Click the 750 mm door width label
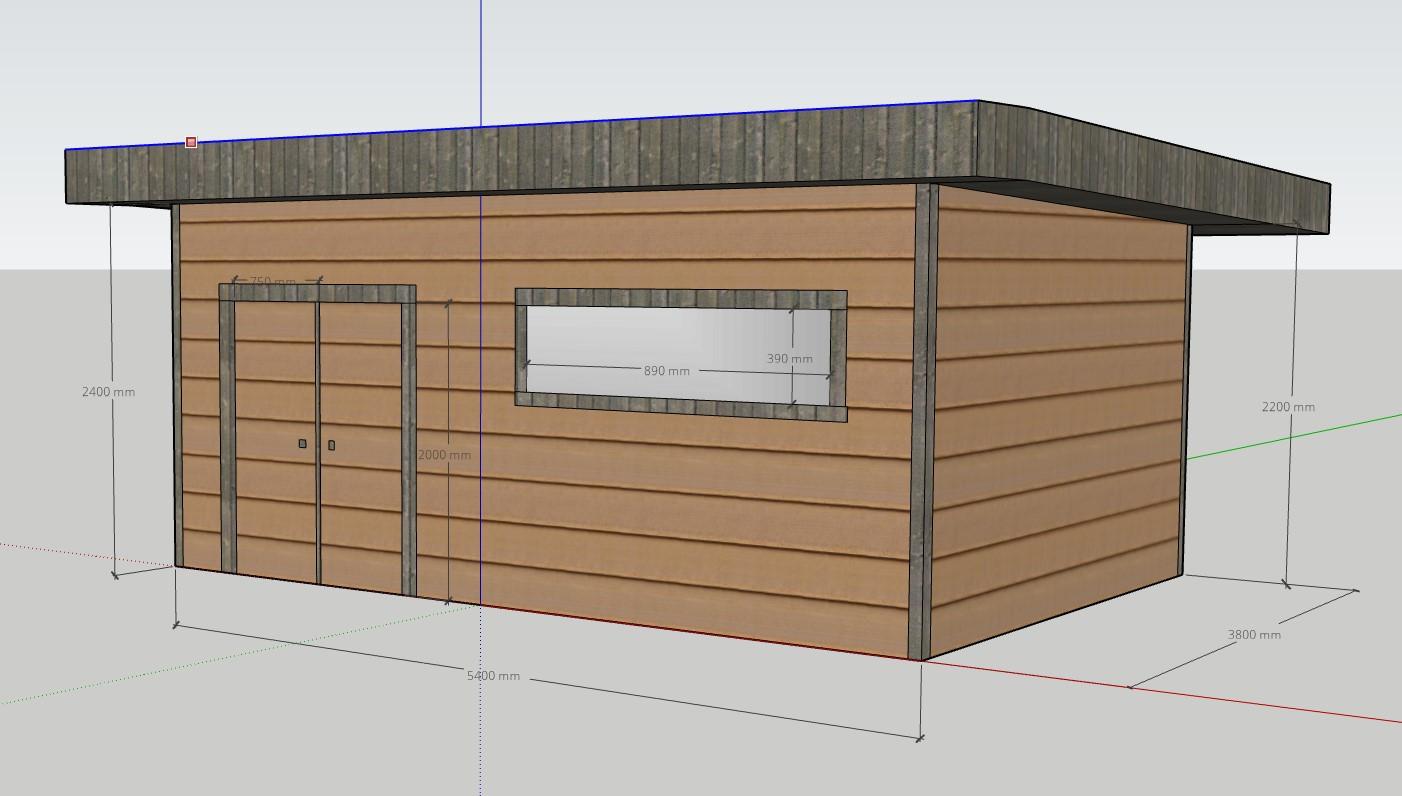Screen dimensions: 1402x796 click(x=272, y=282)
